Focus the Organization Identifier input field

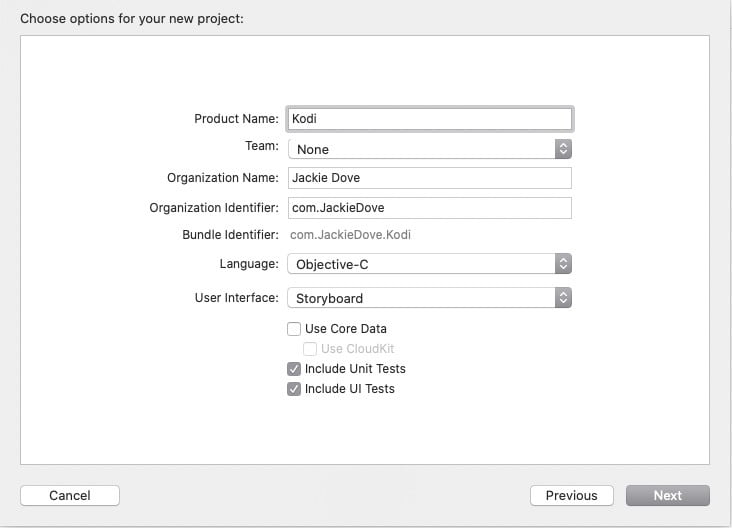[x=429, y=208]
